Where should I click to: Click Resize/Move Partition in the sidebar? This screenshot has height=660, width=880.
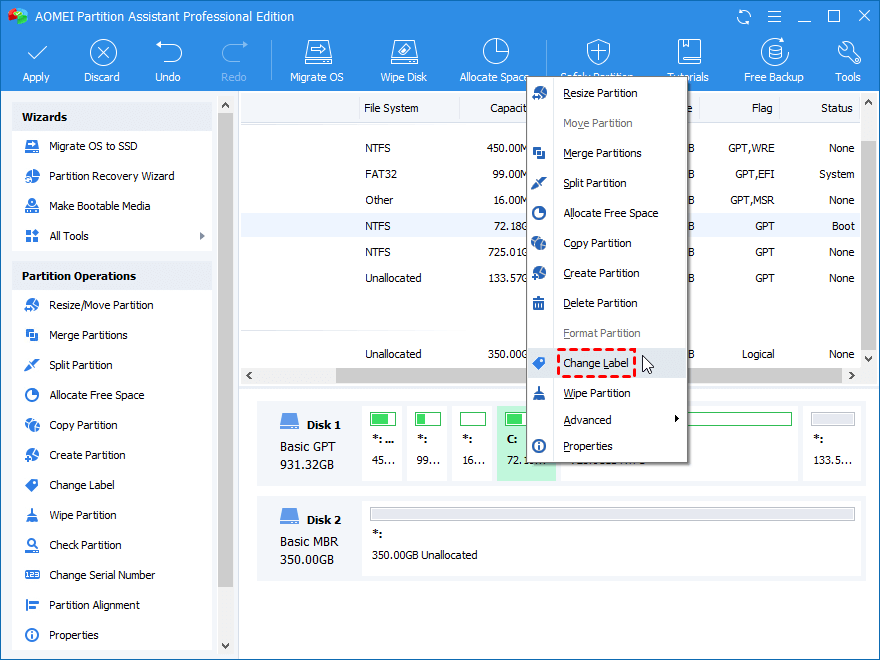[x=101, y=305]
